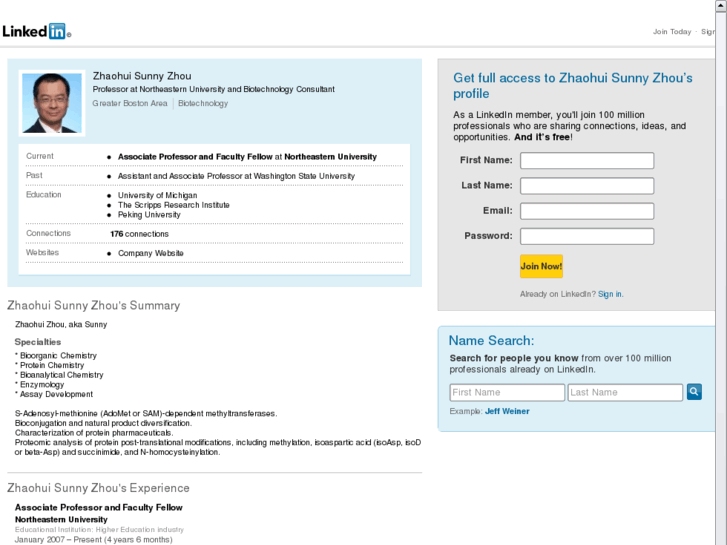
Task: Click Zhaohui Sunny Zhou's Summary heading
Action: point(94,306)
